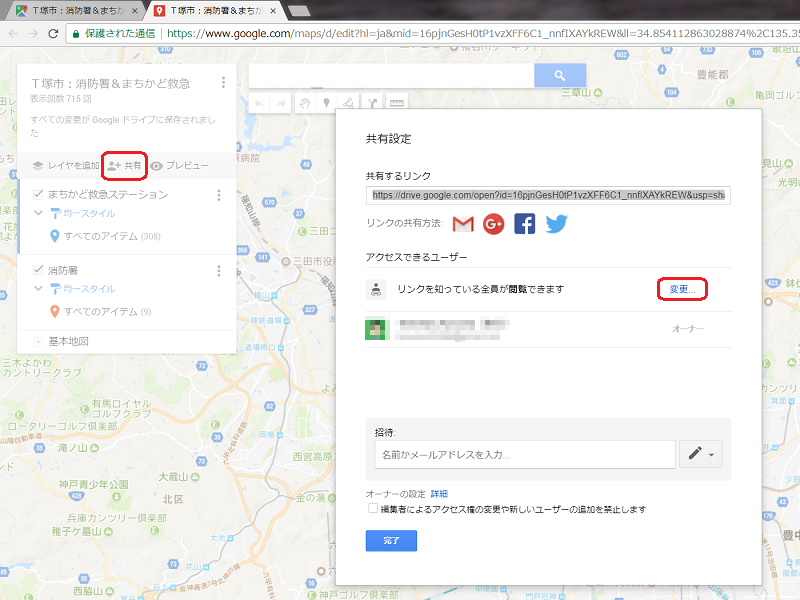The image size is (800, 600).
Task: Go forward in browser
Action: click(x=33, y=34)
